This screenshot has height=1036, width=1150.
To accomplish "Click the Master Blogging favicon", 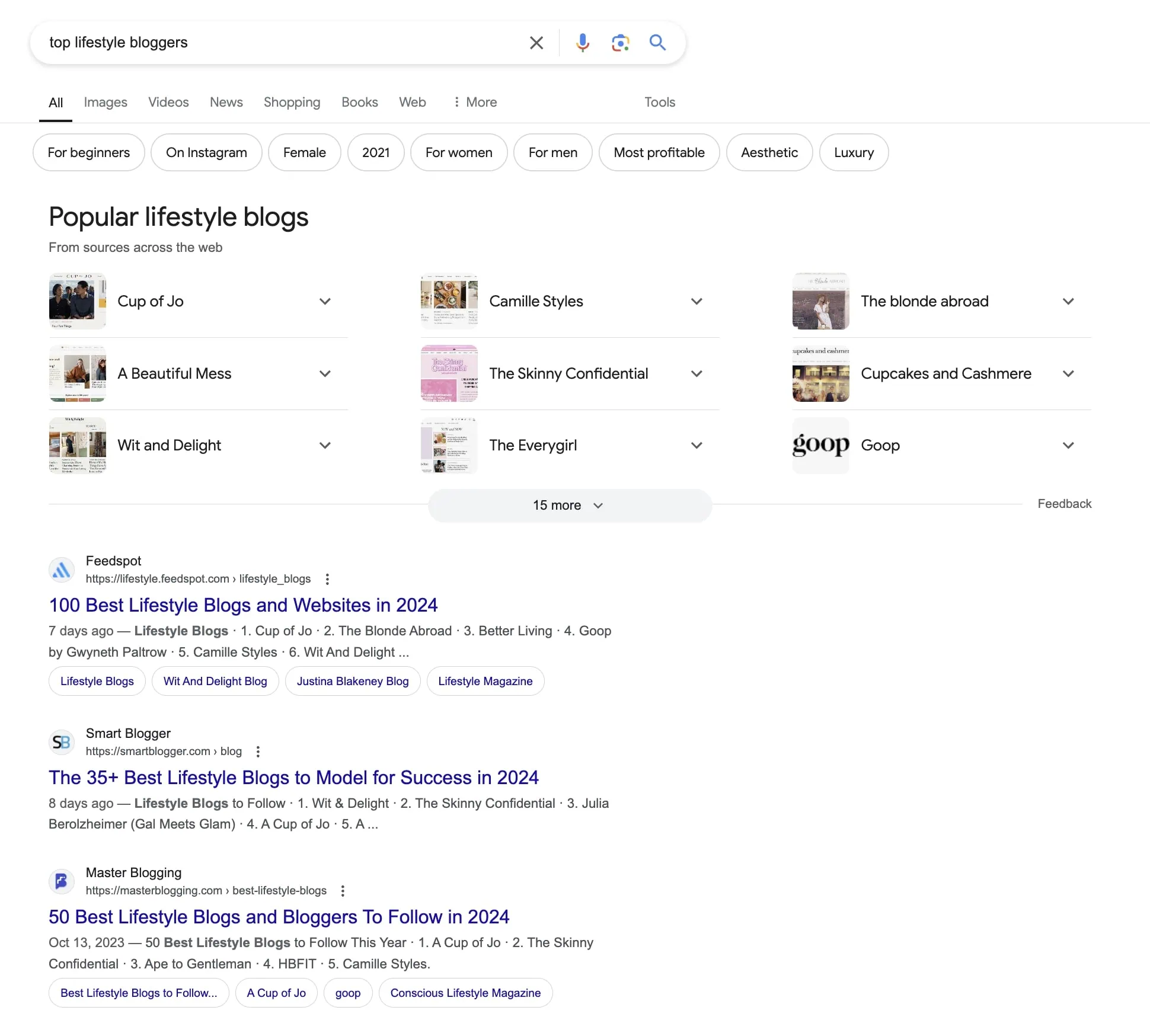I will pos(62,882).
